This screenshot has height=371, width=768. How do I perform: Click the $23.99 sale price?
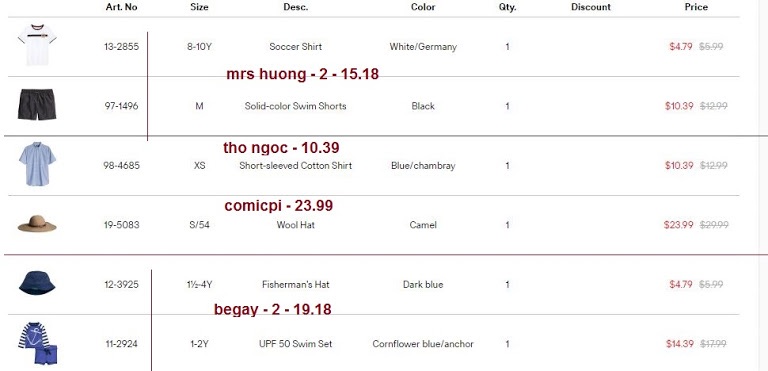pyautogui.click(x=678, y=225)
